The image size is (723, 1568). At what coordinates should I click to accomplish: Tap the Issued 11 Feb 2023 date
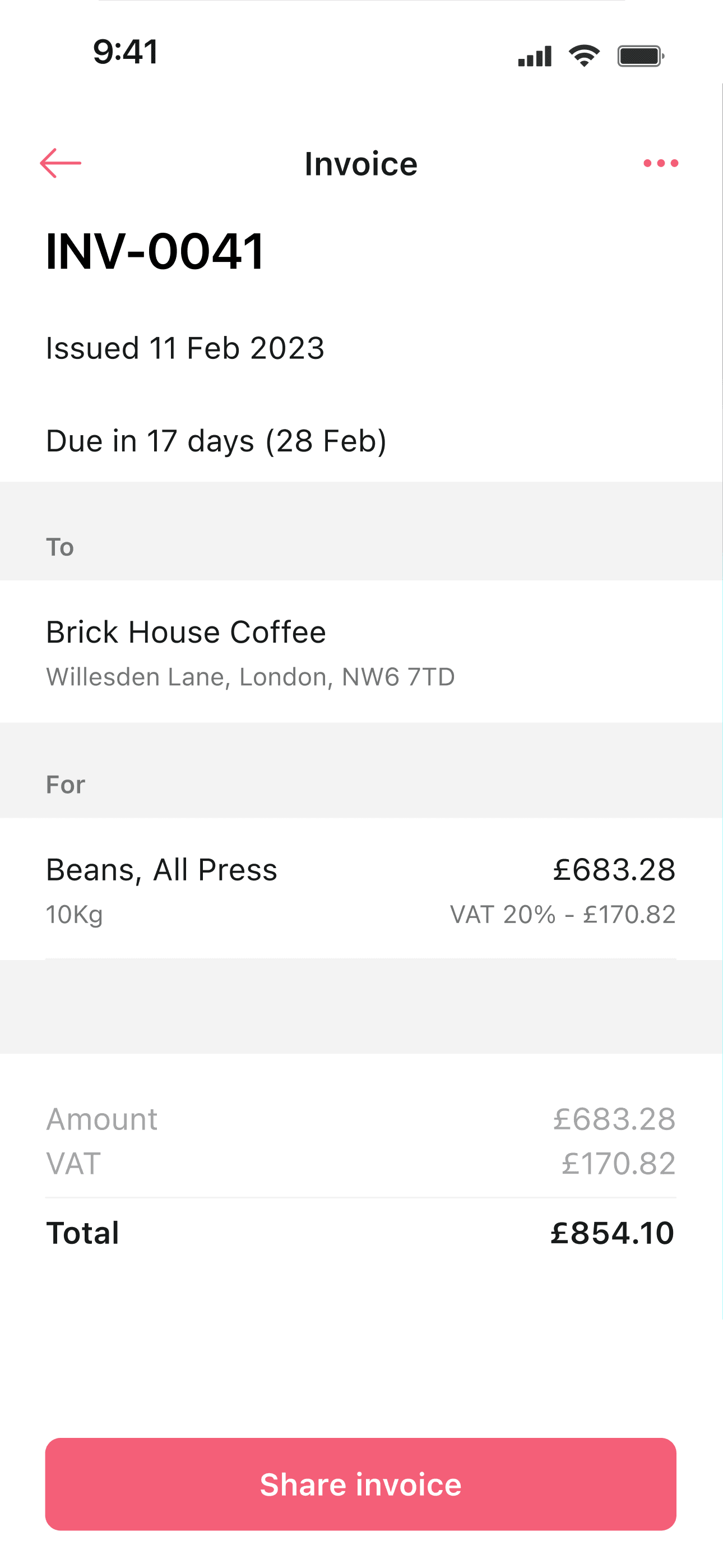pos(185,348)
